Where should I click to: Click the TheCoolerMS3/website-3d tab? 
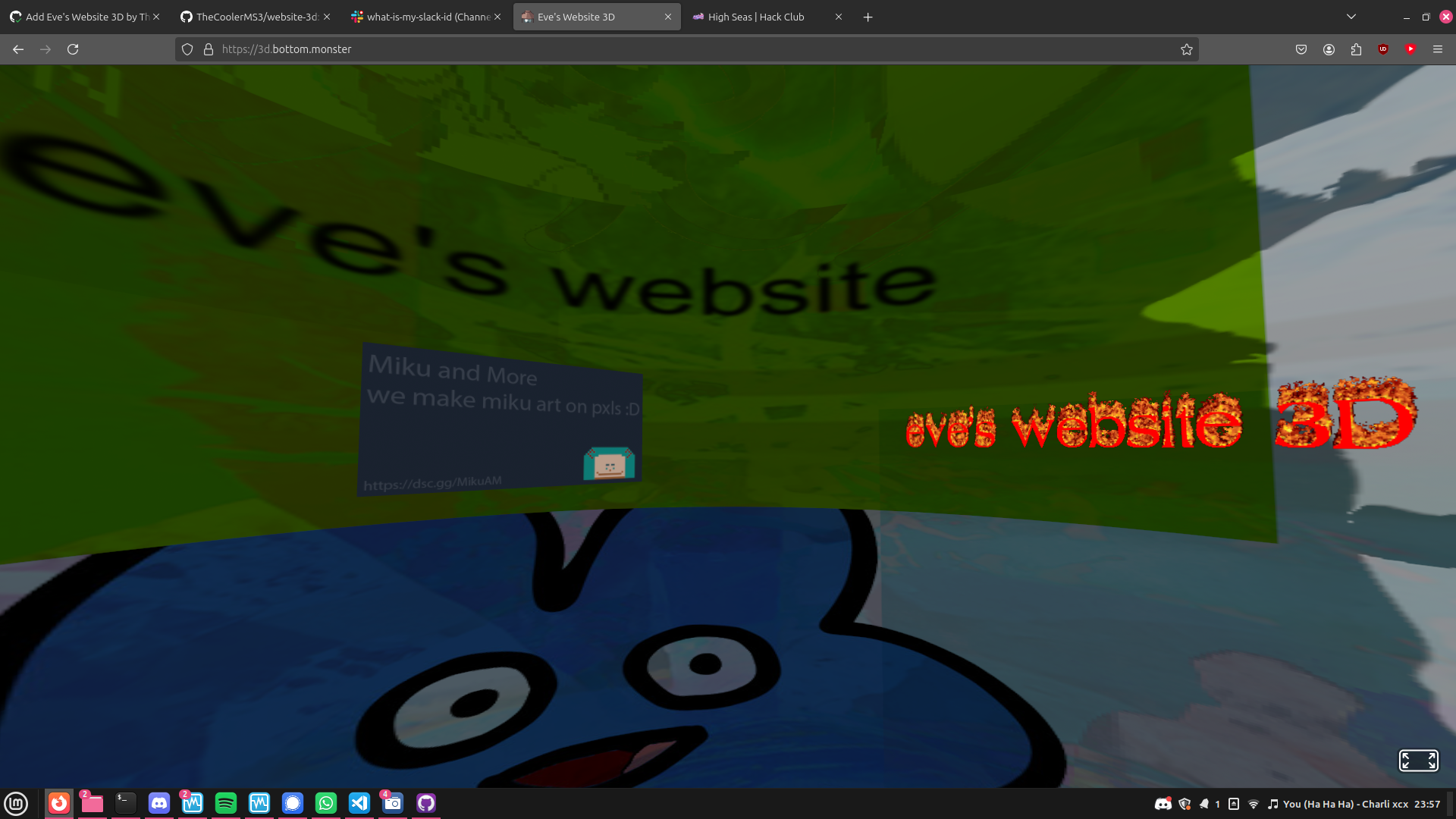(x=256, y=17)
